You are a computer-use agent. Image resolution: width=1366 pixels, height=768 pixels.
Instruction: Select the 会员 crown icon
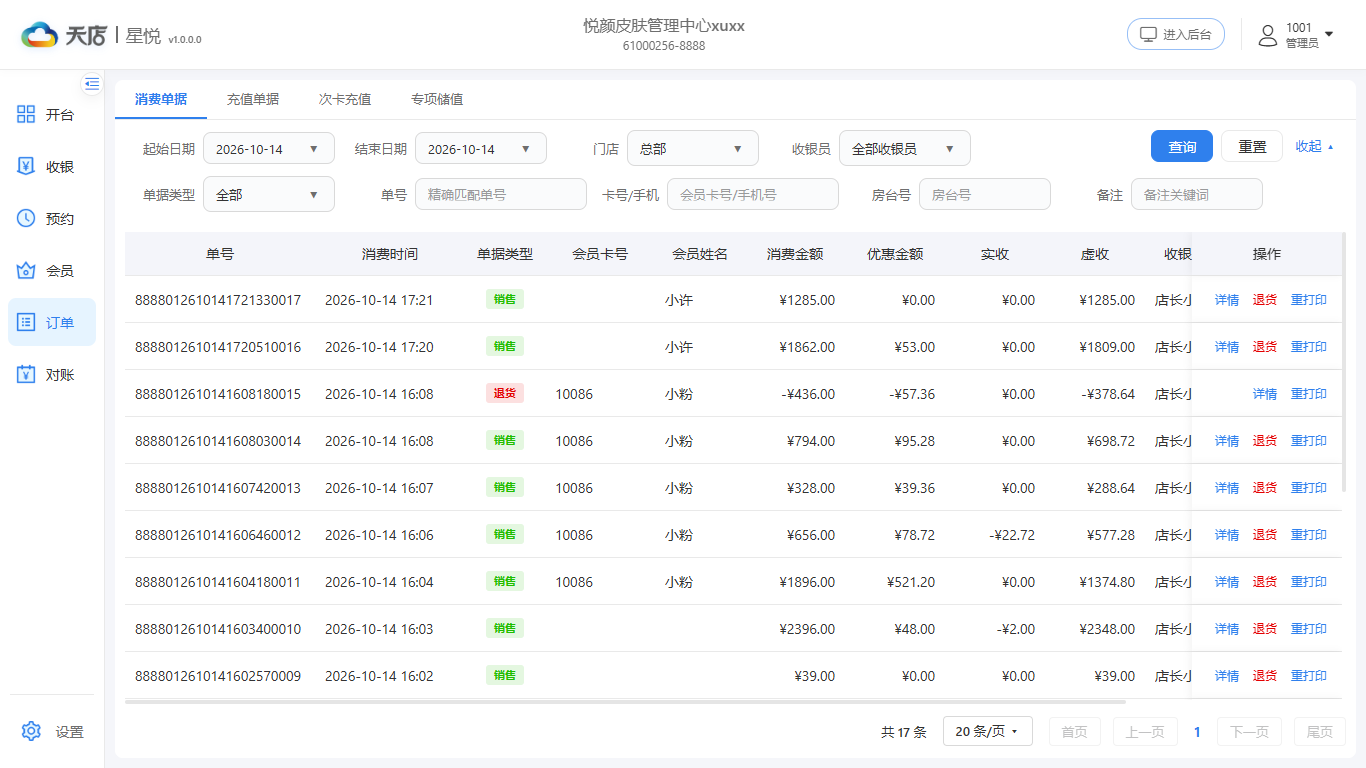point(27,271)
